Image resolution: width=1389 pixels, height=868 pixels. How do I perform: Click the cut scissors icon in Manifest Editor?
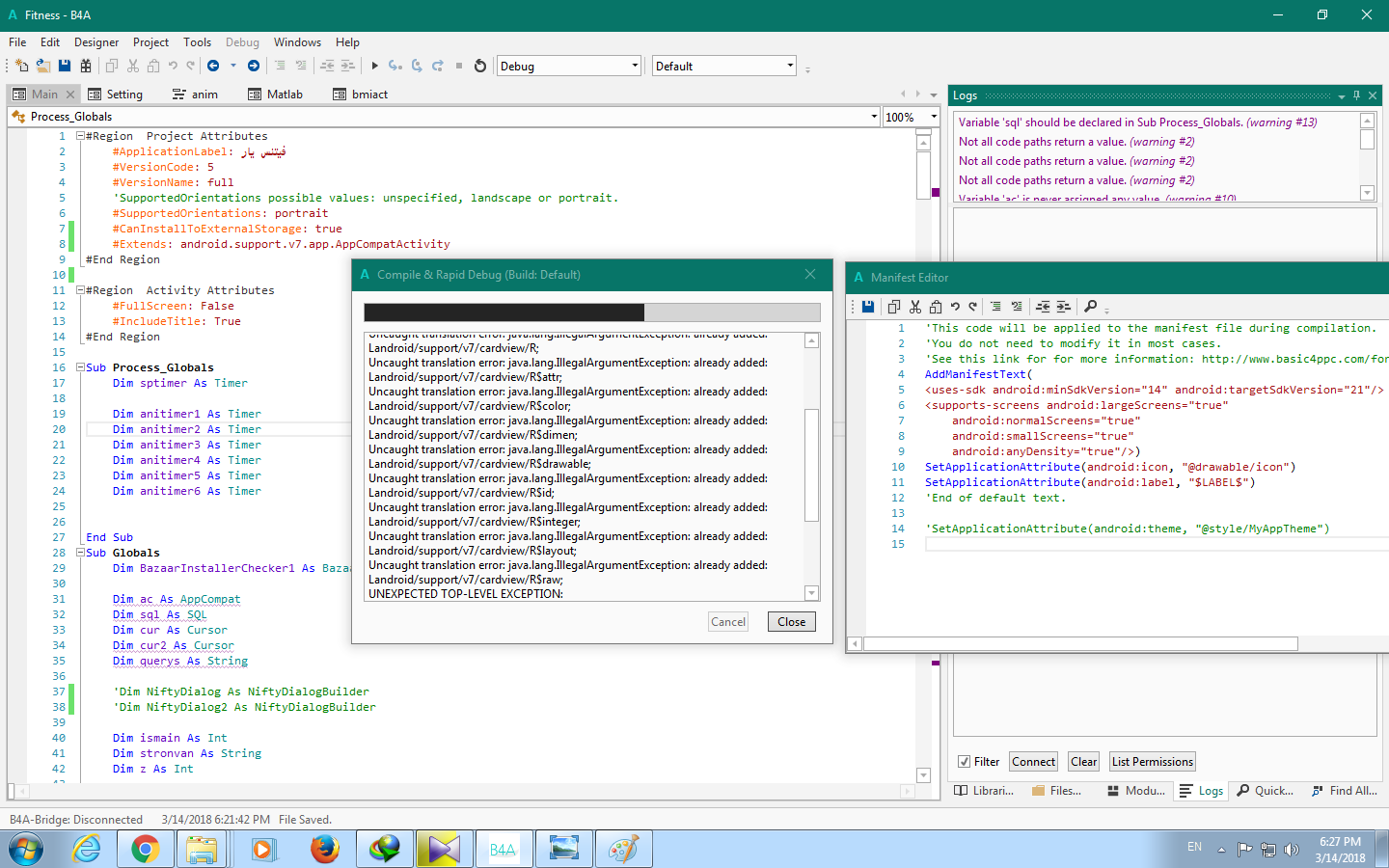(x=914, y=307)
